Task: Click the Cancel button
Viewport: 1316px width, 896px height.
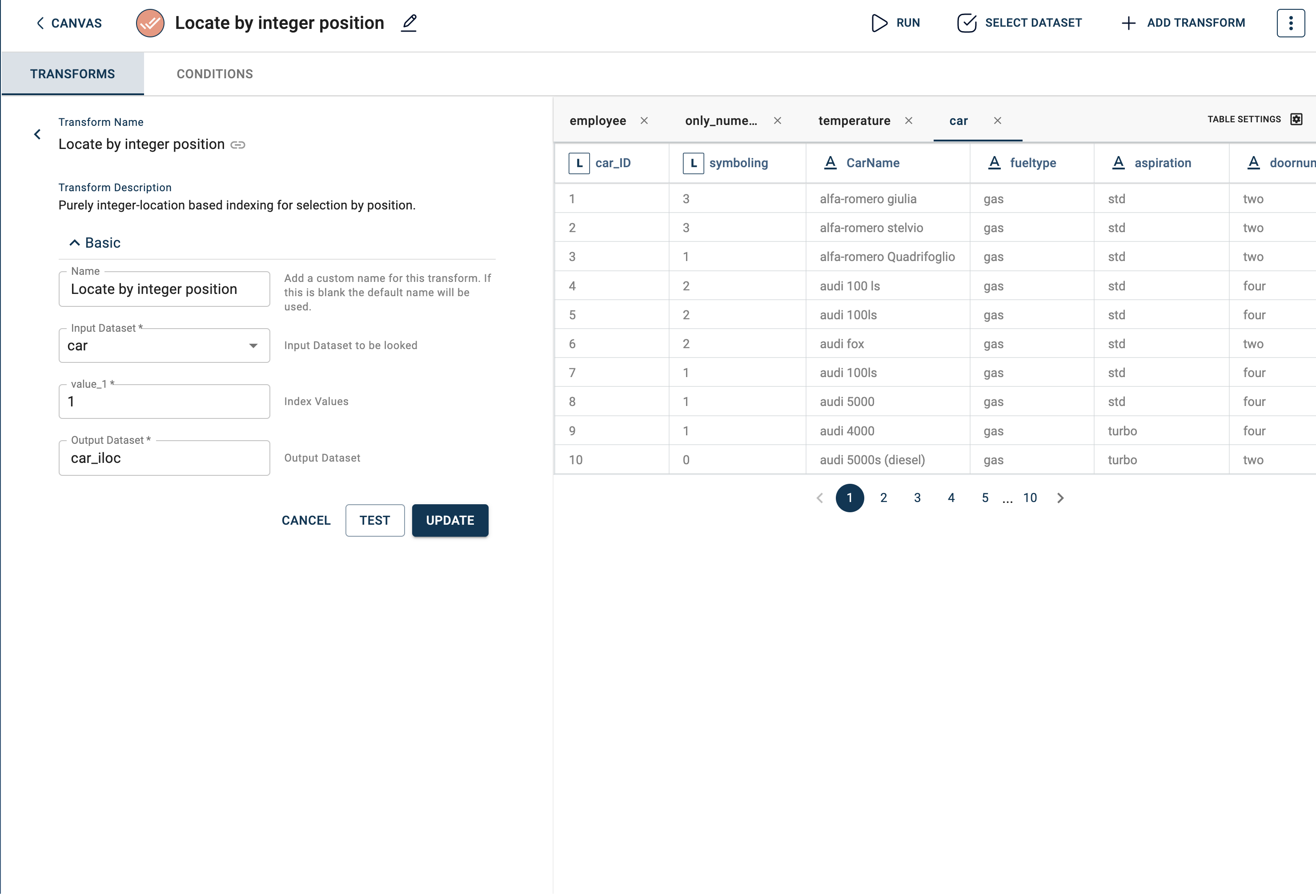Action: [306, 521]
